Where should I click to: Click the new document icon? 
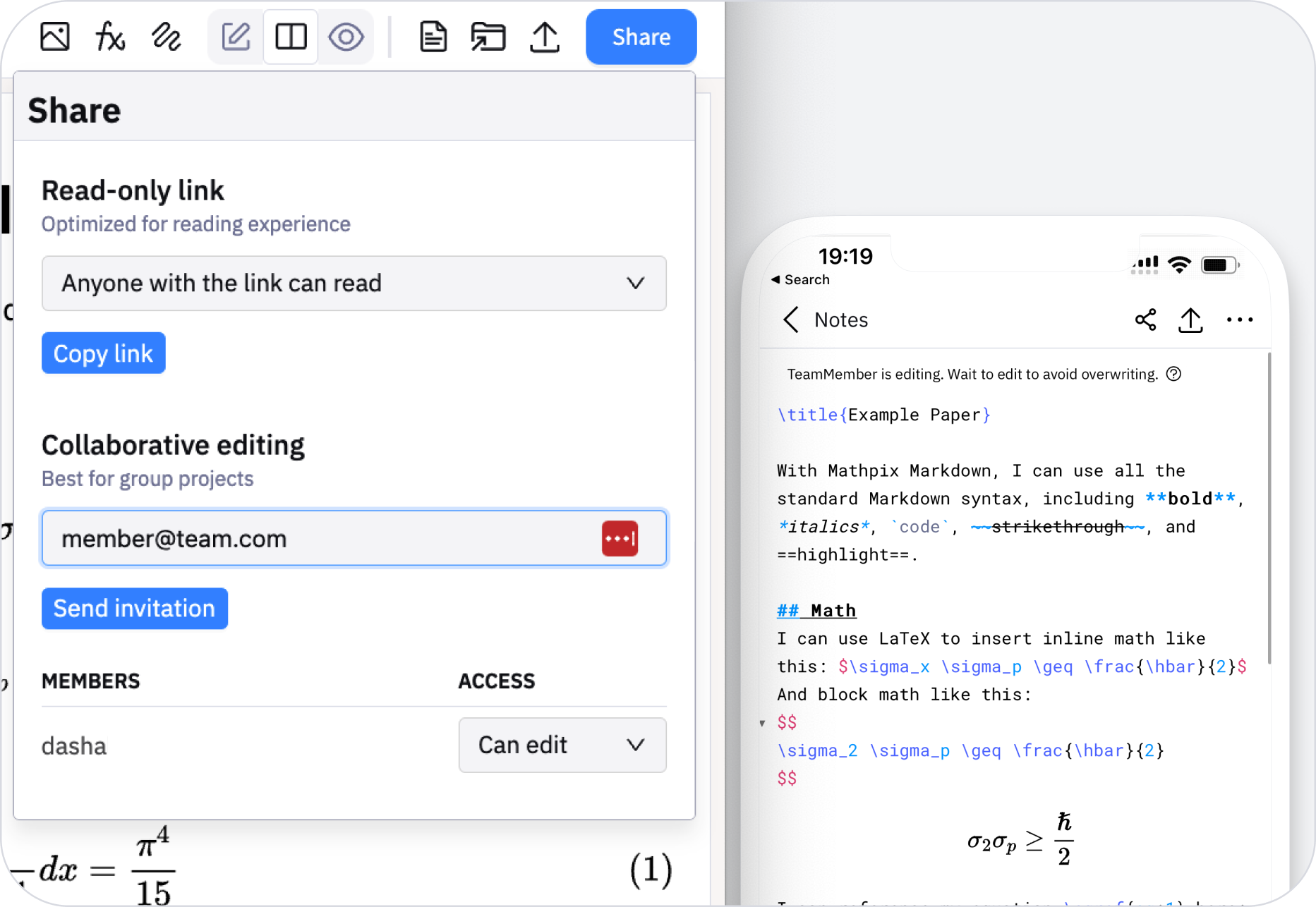pyautogui.click(x=433, y=37)
